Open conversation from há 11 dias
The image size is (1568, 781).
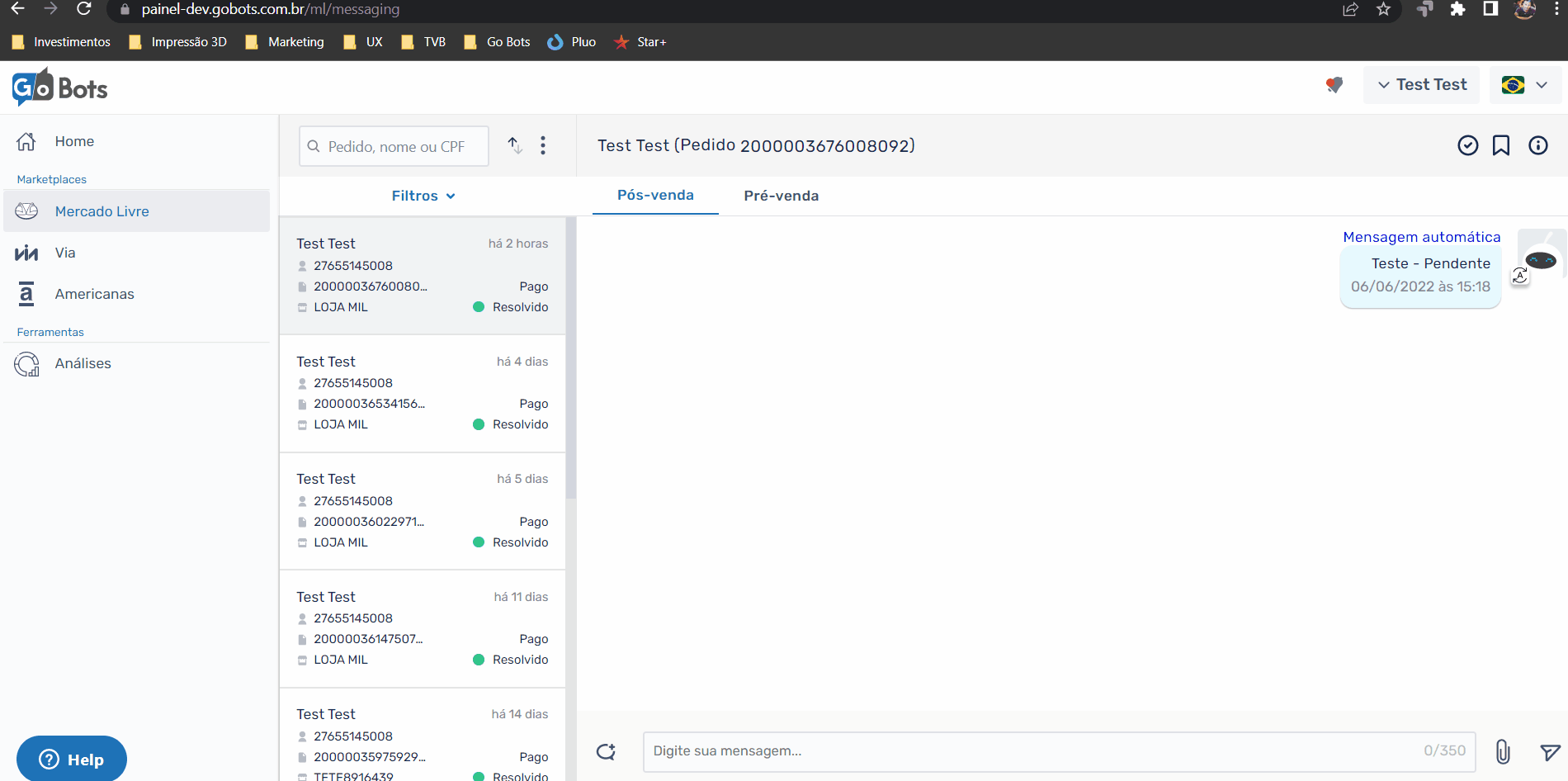pos(423,629)
